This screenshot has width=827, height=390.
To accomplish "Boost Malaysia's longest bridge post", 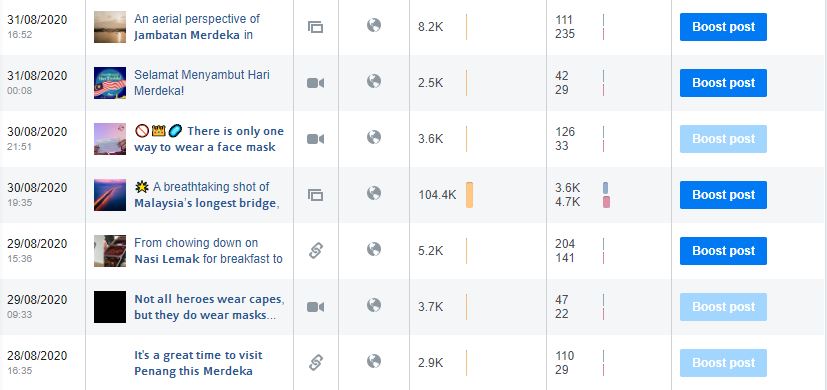I will point(723,195).
